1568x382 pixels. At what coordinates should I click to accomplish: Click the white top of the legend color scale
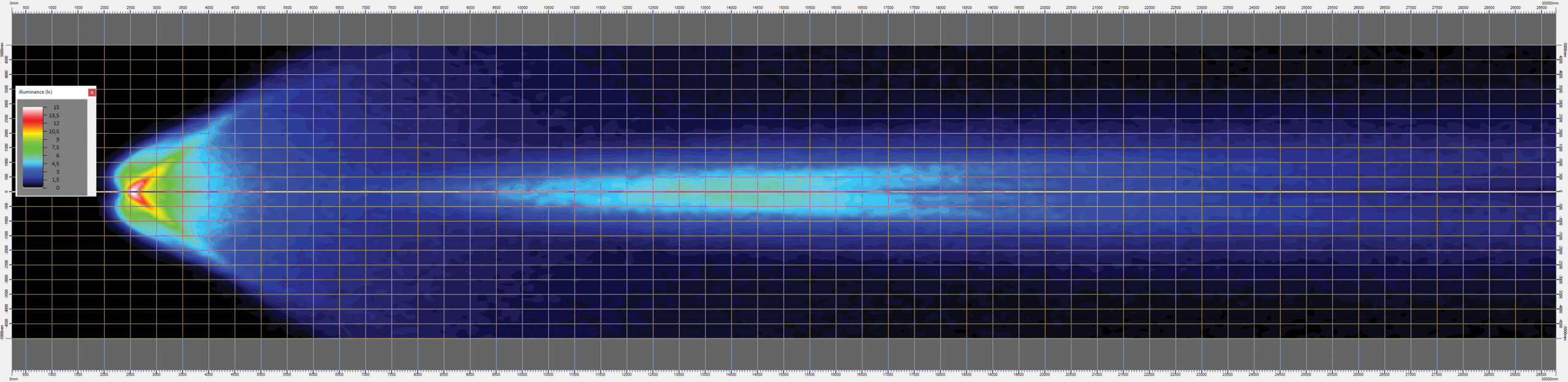click(x=32, y=109)
